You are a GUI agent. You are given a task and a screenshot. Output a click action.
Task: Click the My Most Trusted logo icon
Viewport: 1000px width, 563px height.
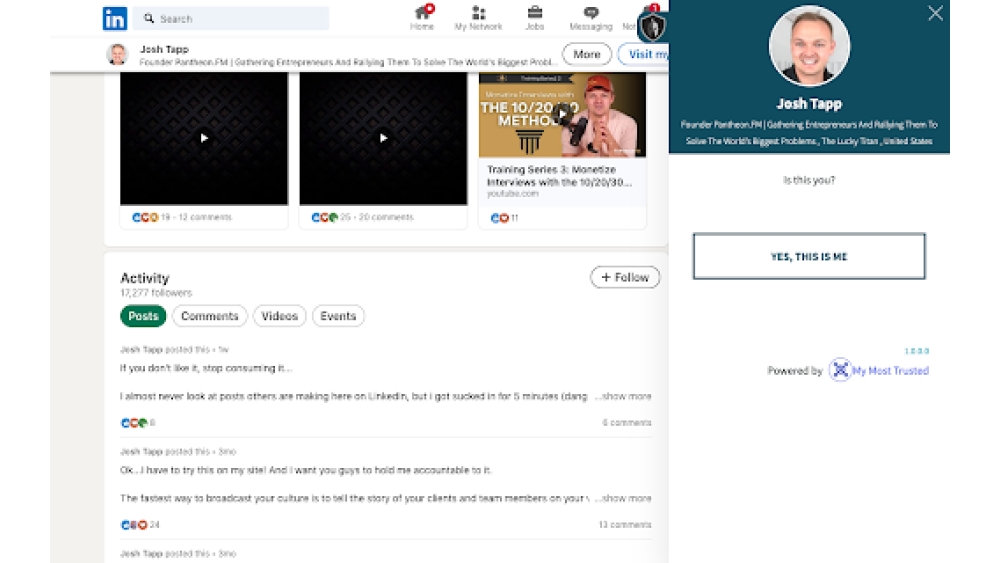[840, 370]
